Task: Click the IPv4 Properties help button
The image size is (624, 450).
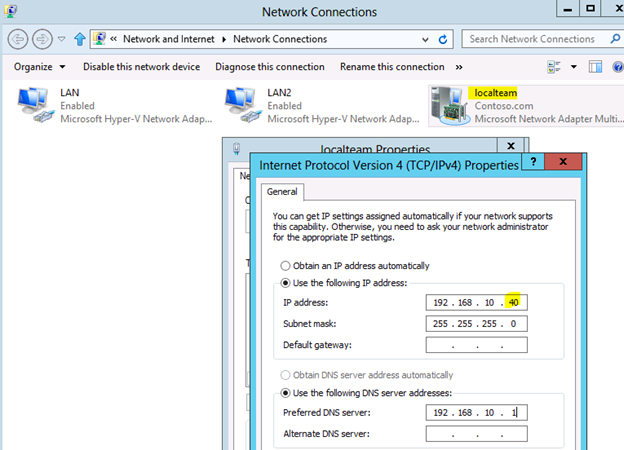Action: click(x=533, y=162)
